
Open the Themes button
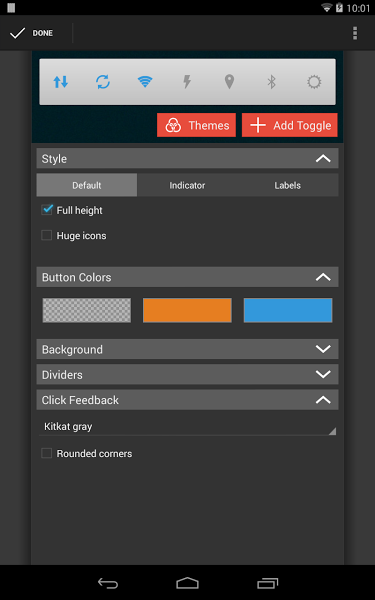(196, 125)
